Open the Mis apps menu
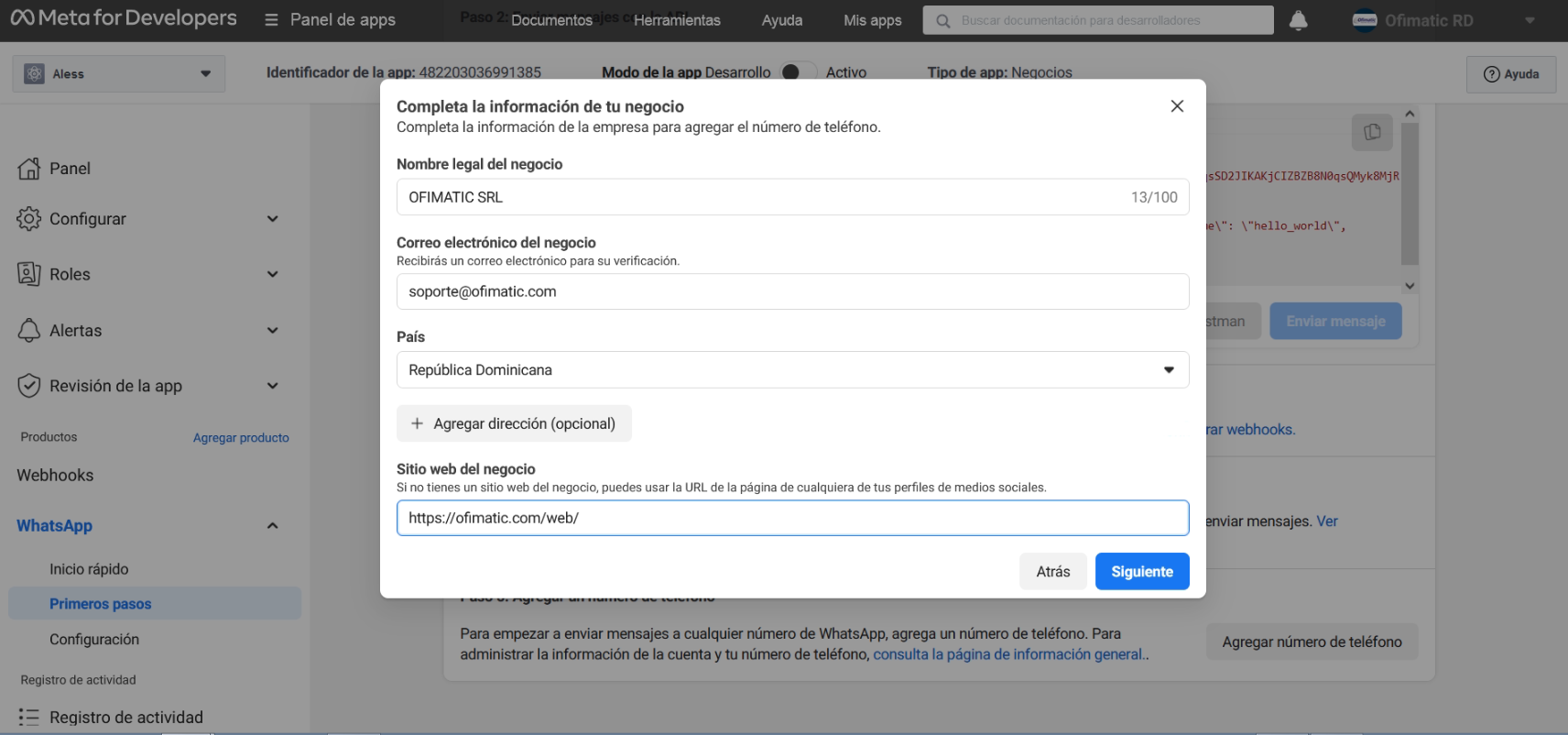The height and width of the screenshot is (735, 1568). (x=872, y=20)
